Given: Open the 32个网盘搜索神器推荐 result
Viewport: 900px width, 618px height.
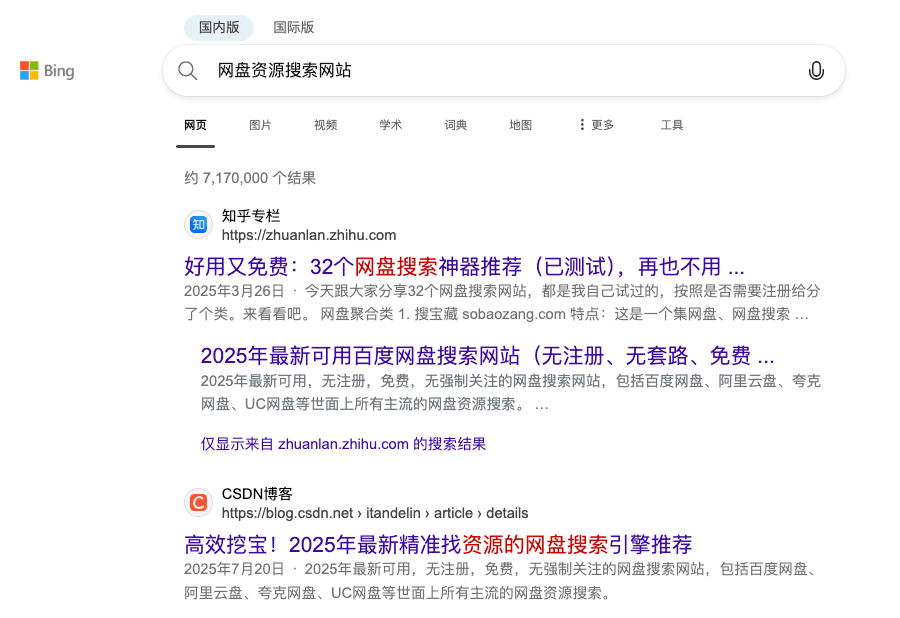Looking at the screenshot, I should [464, 266].
